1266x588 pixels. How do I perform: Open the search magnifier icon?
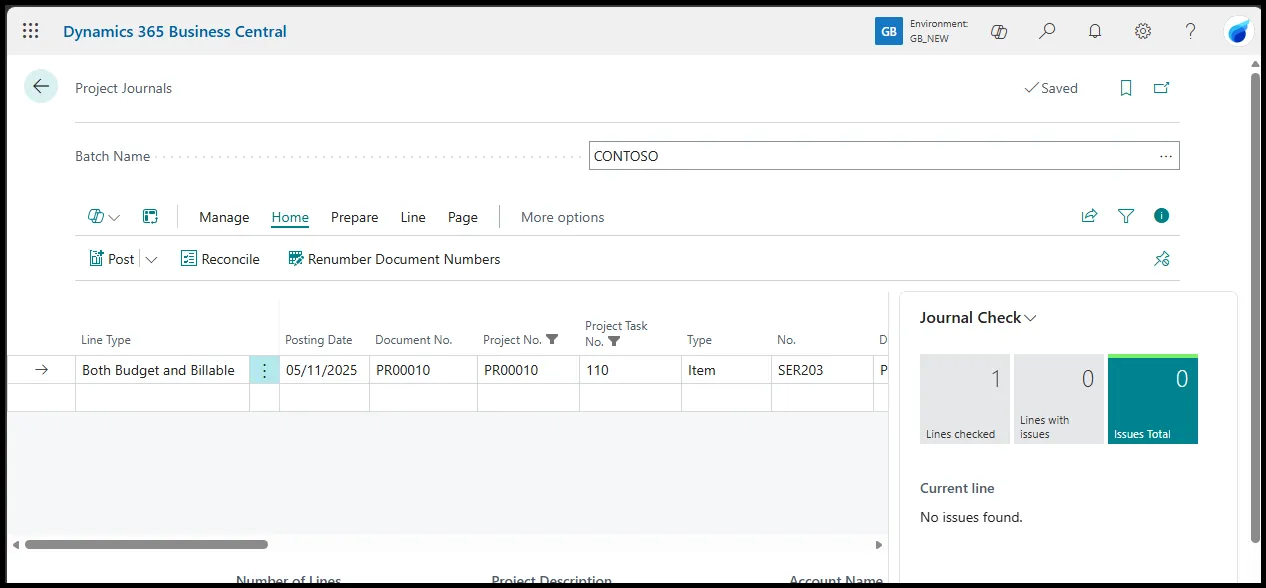tap(1047, 31)
